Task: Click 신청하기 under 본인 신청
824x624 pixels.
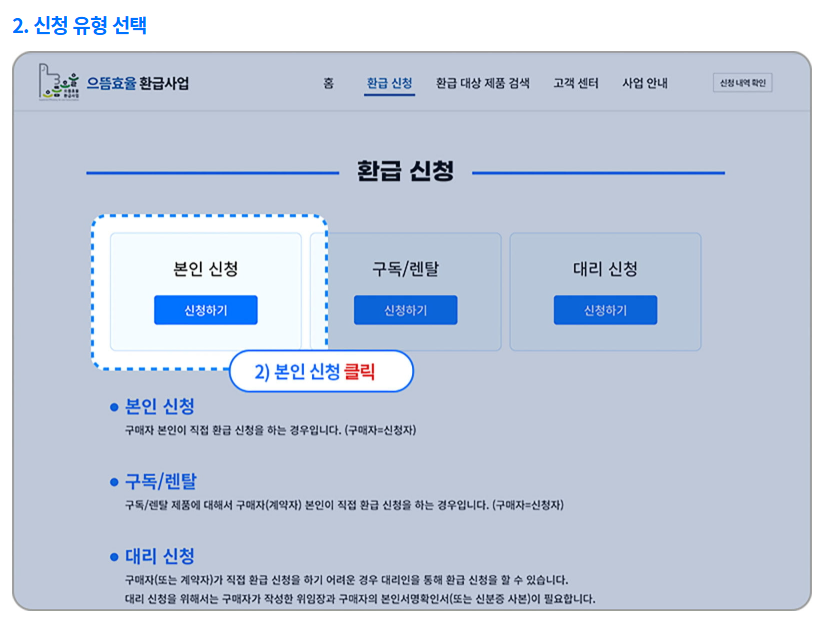Action: pyautogui.click(x=205, y=310)
